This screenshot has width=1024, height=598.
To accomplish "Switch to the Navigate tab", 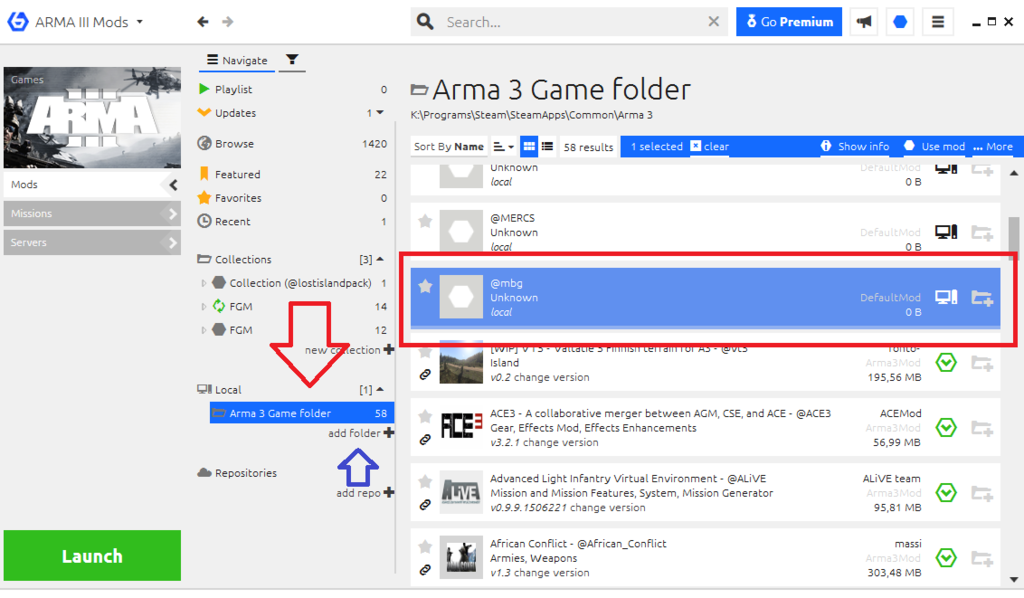I will tap(237, 60).
